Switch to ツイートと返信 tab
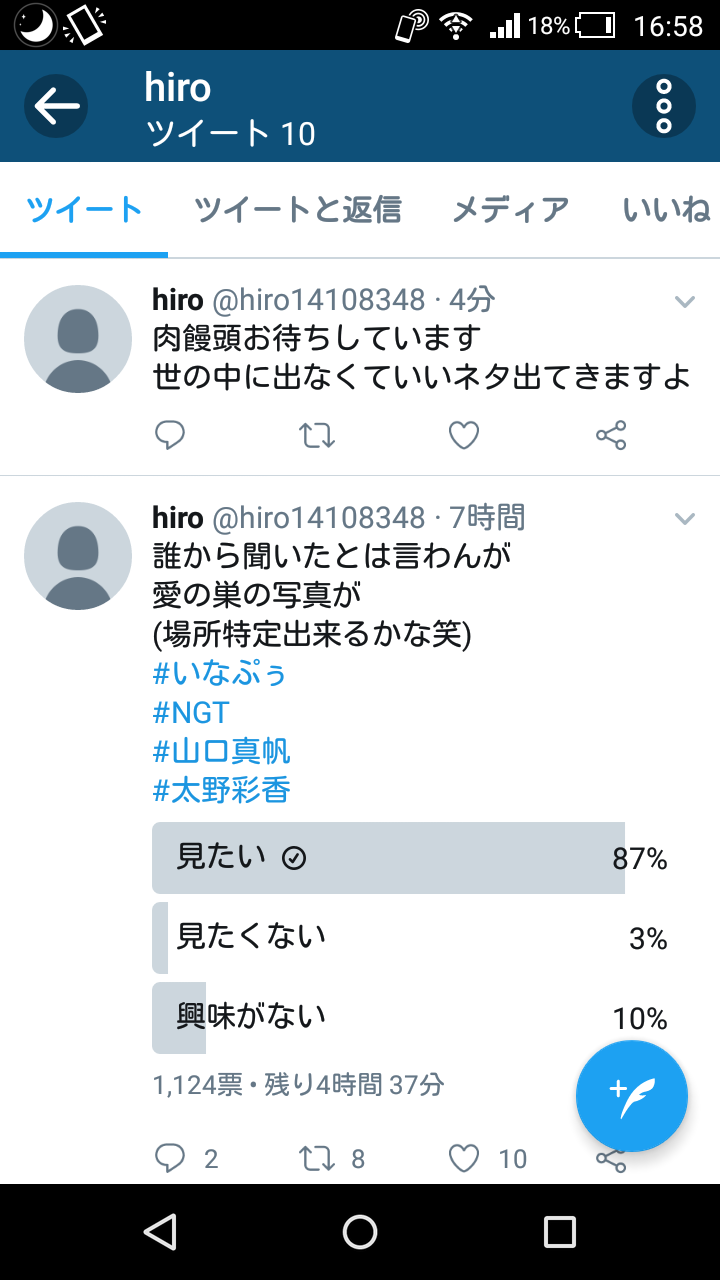Viewport: 720px width, 1280px height. pos(298,210)
